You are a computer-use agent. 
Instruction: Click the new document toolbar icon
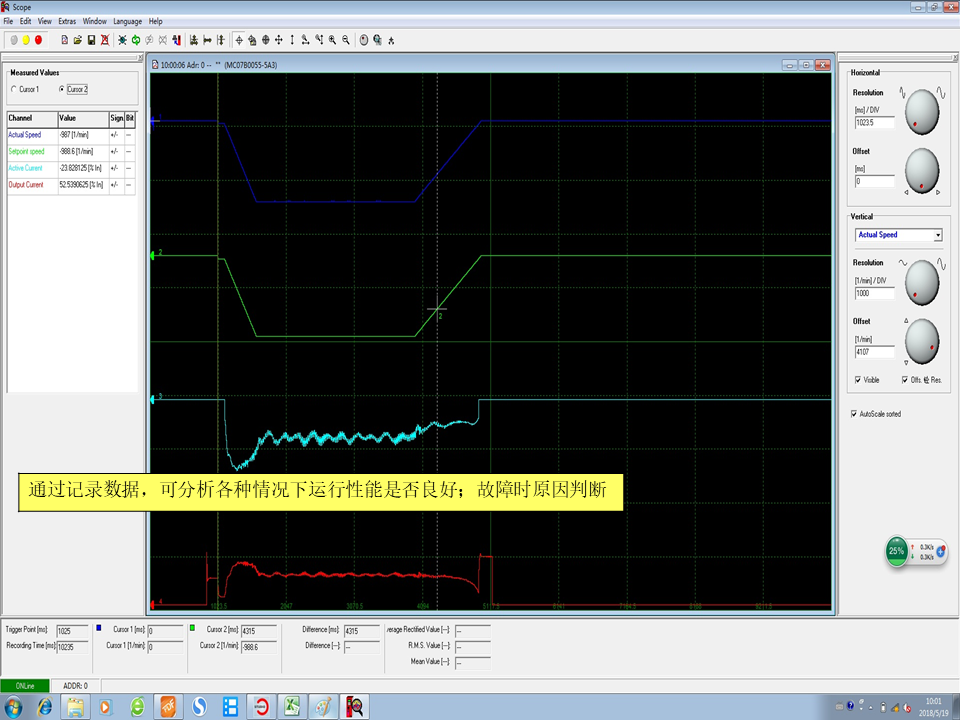pyautogui.click(x=64, y=40)
